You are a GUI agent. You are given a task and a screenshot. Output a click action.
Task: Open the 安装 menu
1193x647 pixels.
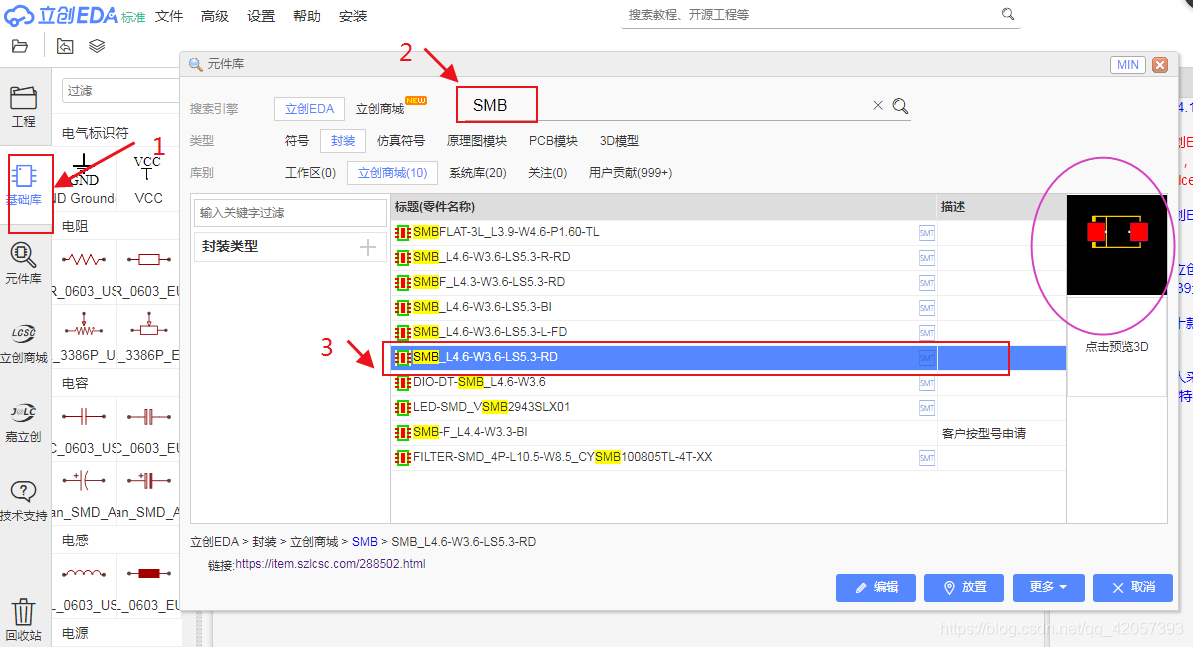point(353,16)
